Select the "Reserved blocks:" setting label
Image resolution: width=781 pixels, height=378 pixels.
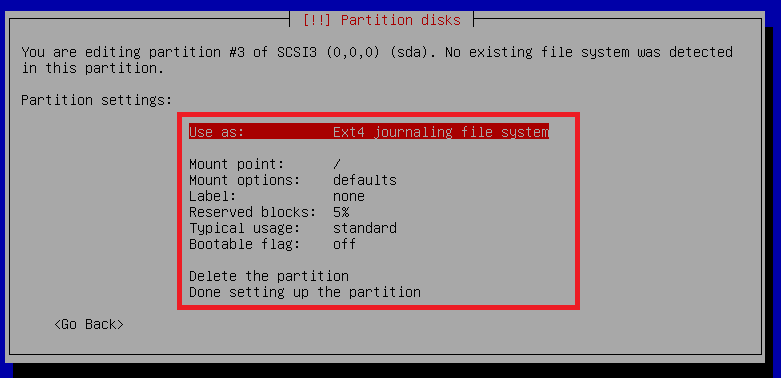(x=253, y=212)
